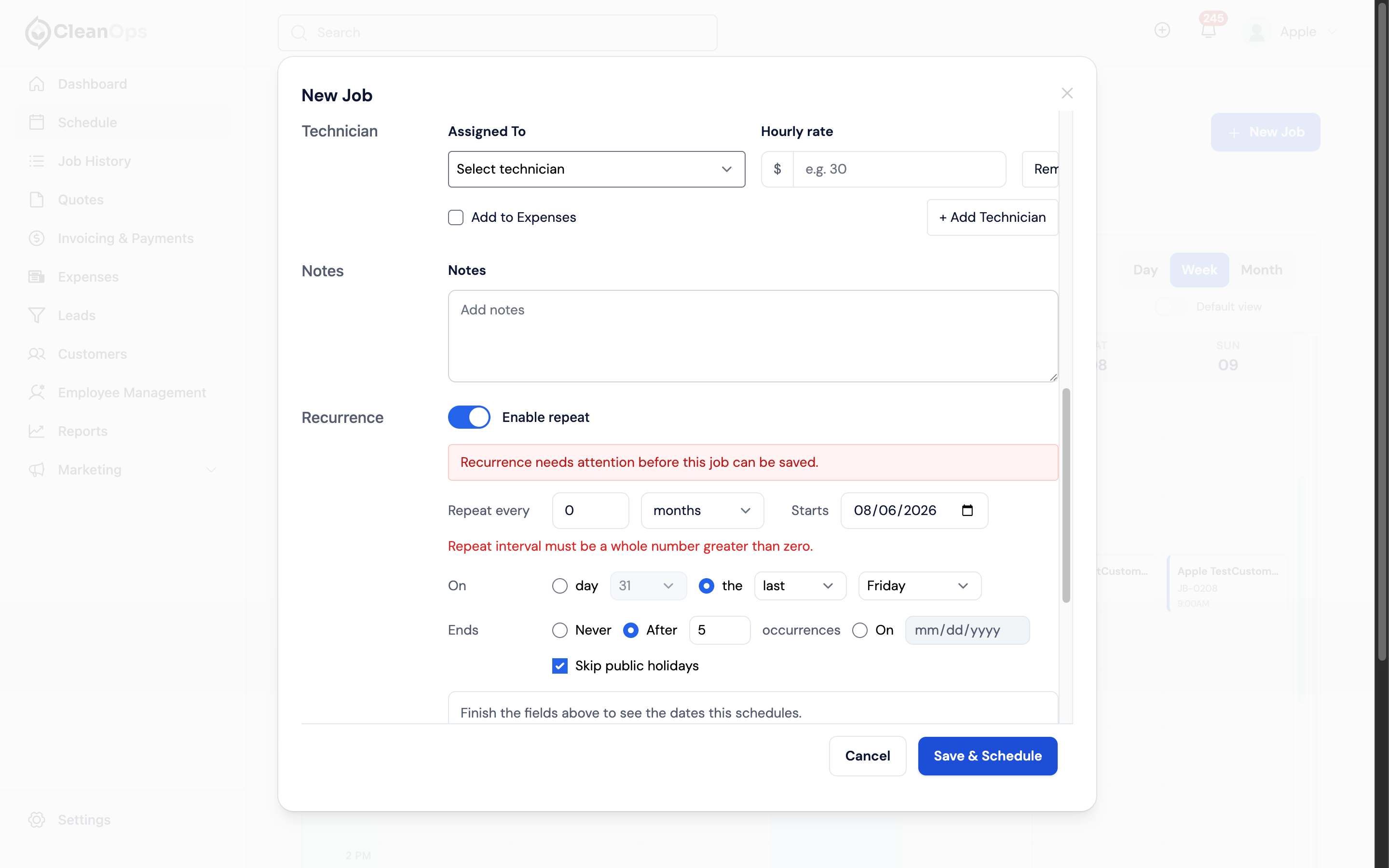
Task: Click the top Search box
Action: click(497, 33)
